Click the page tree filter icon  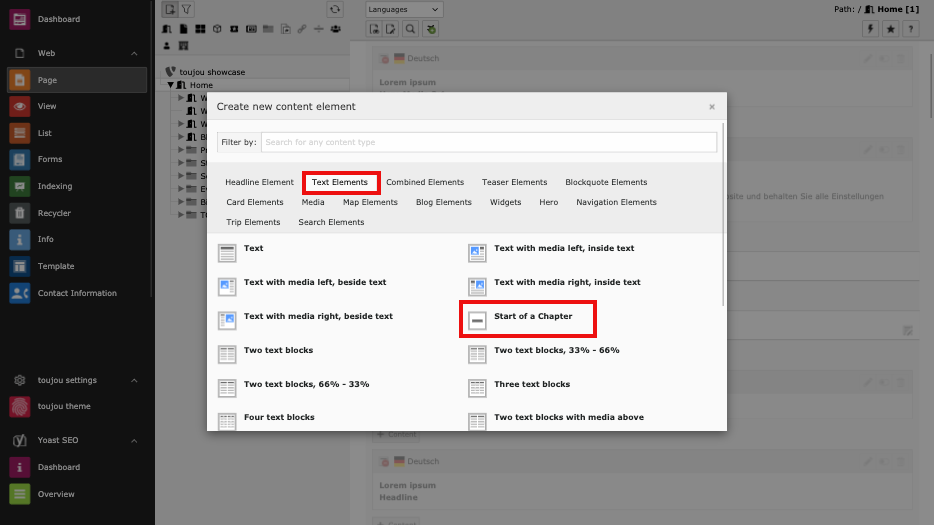pyautogui.click(x=186, y=9)
